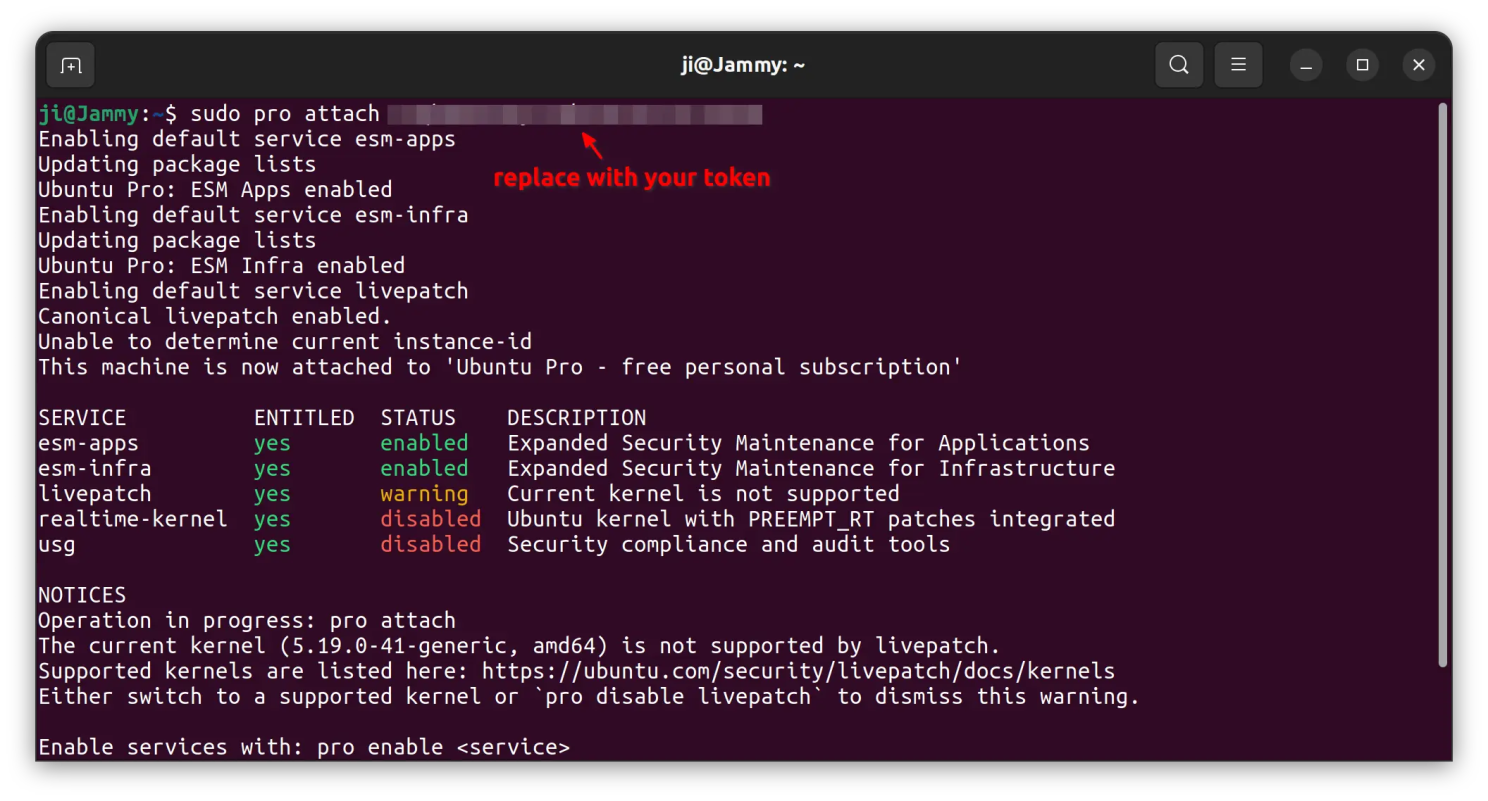1488x801 pixels.
Task: Click the 'yes' entitlement for esm-apps
Action: tap(272, 443)
